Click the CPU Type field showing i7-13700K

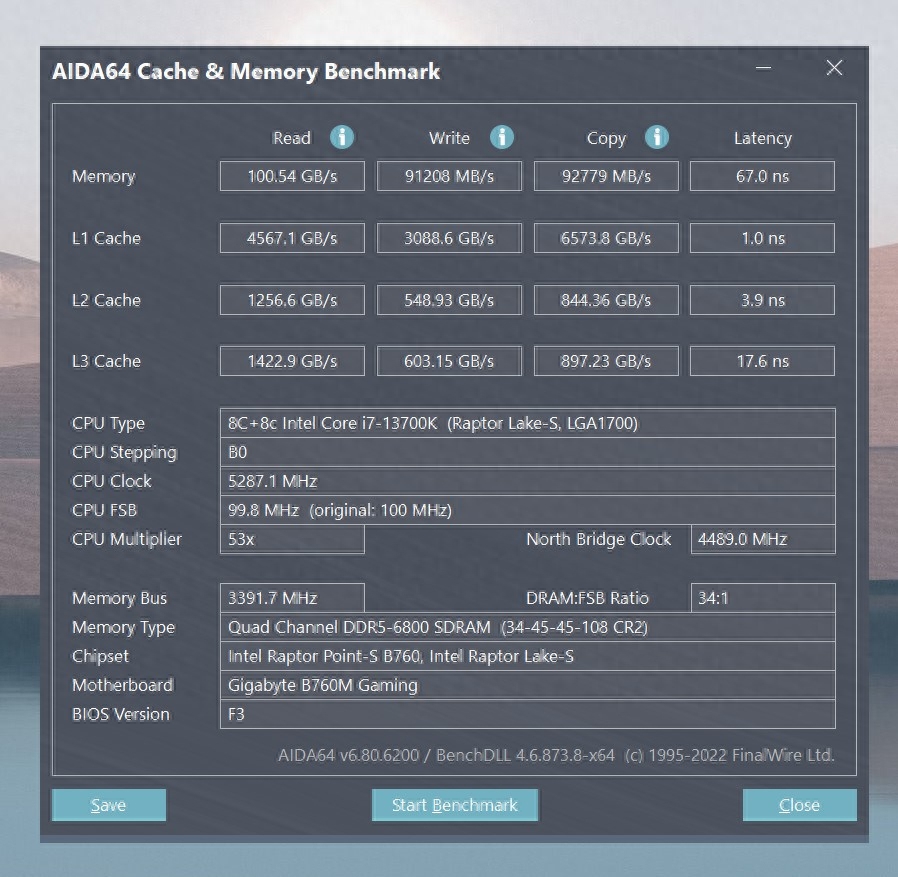coord(527,423)
